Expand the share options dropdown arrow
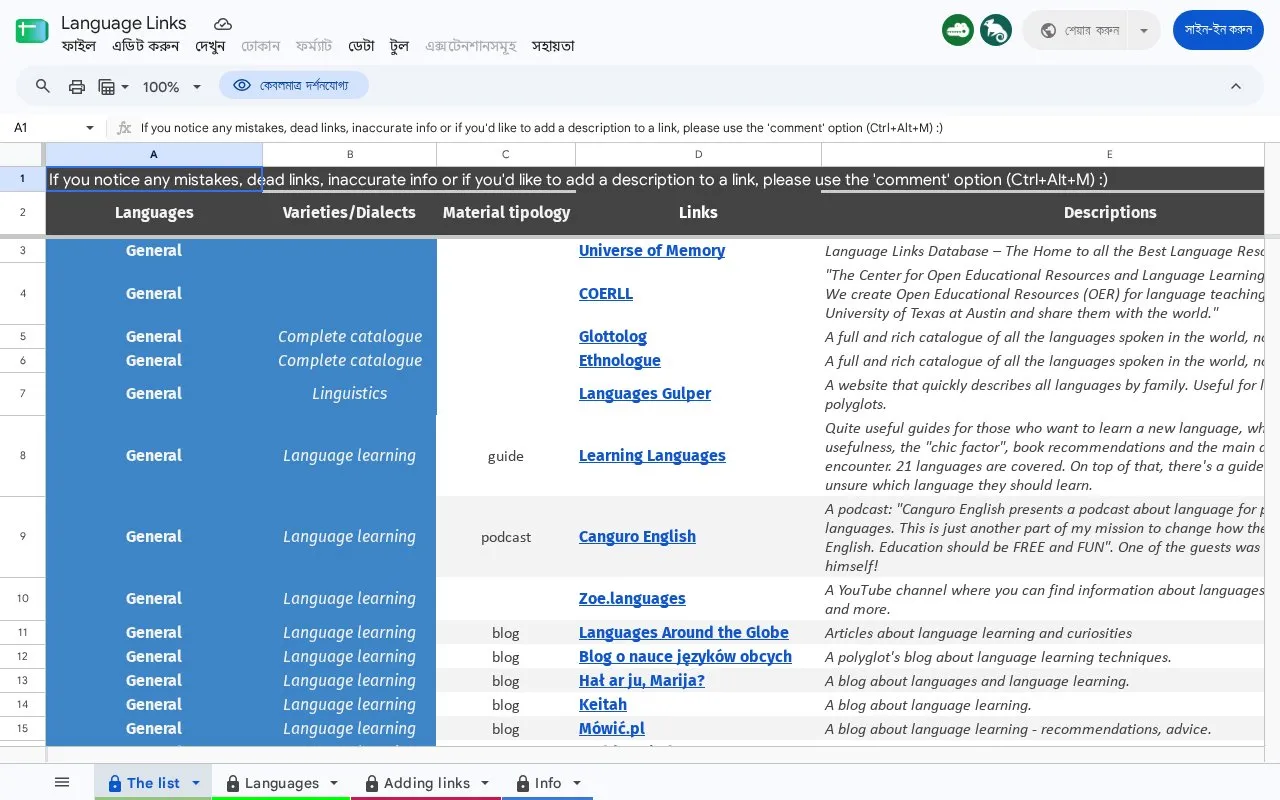The height and width of the screenshot is (800, 1280). coord(1144,30)
